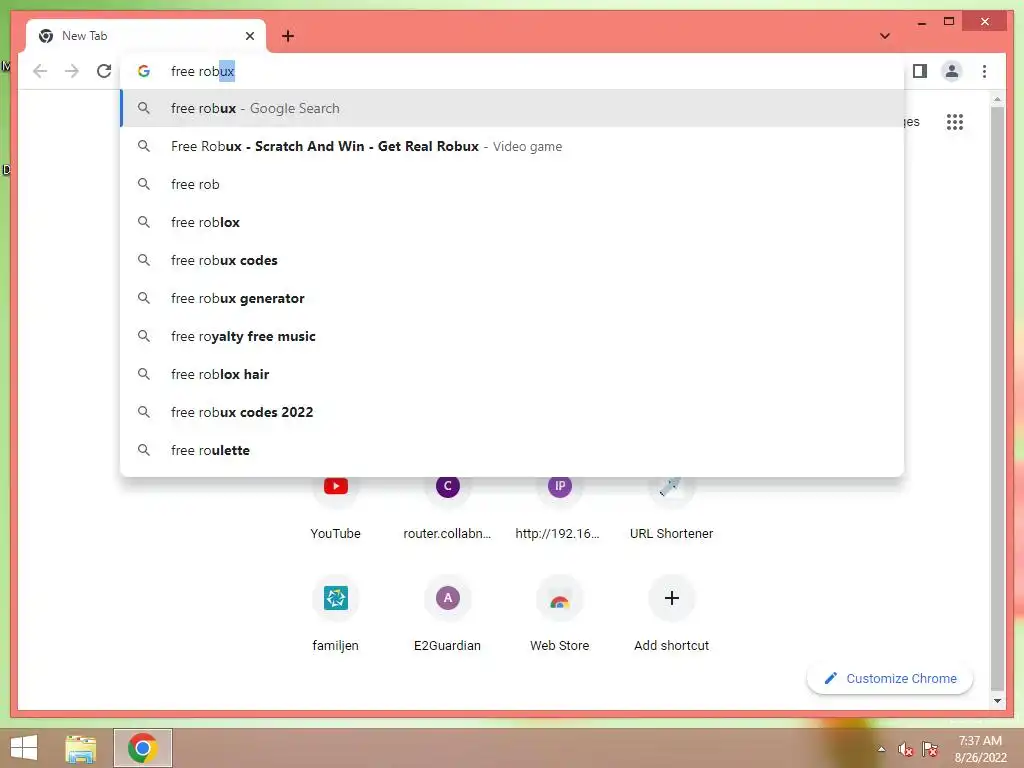Viewport: 1024px width, 768px height.
Task: Click the Google icon in address bar
Action: tap(144, 71)
